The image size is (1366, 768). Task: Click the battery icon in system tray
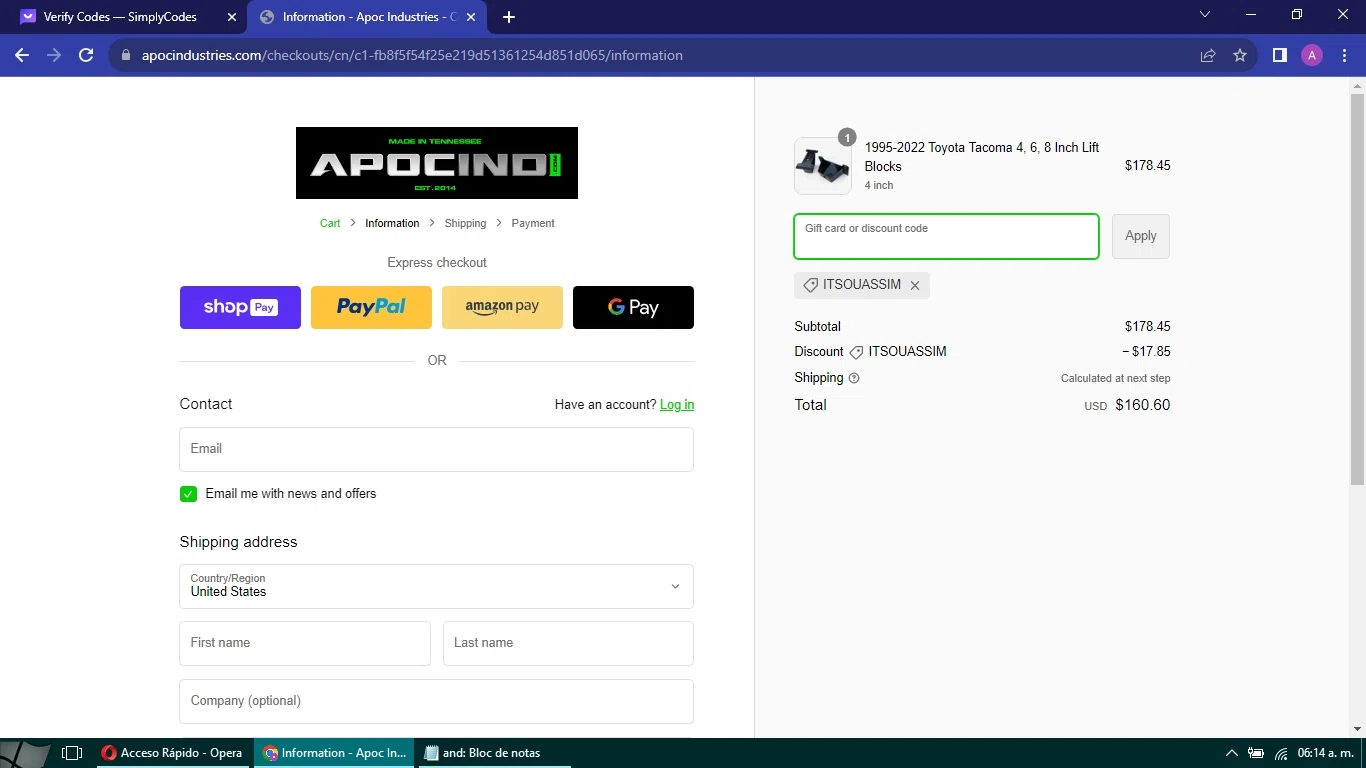point(1256,753)
